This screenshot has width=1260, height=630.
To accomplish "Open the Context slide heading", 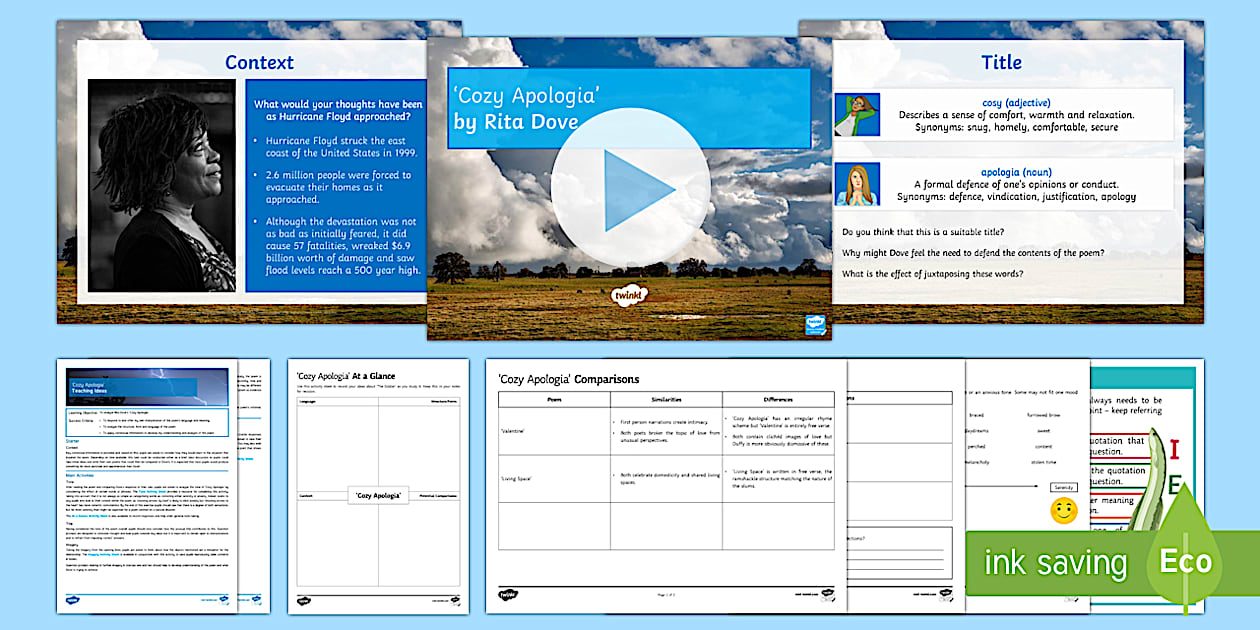I will click(x=259, y=62).
